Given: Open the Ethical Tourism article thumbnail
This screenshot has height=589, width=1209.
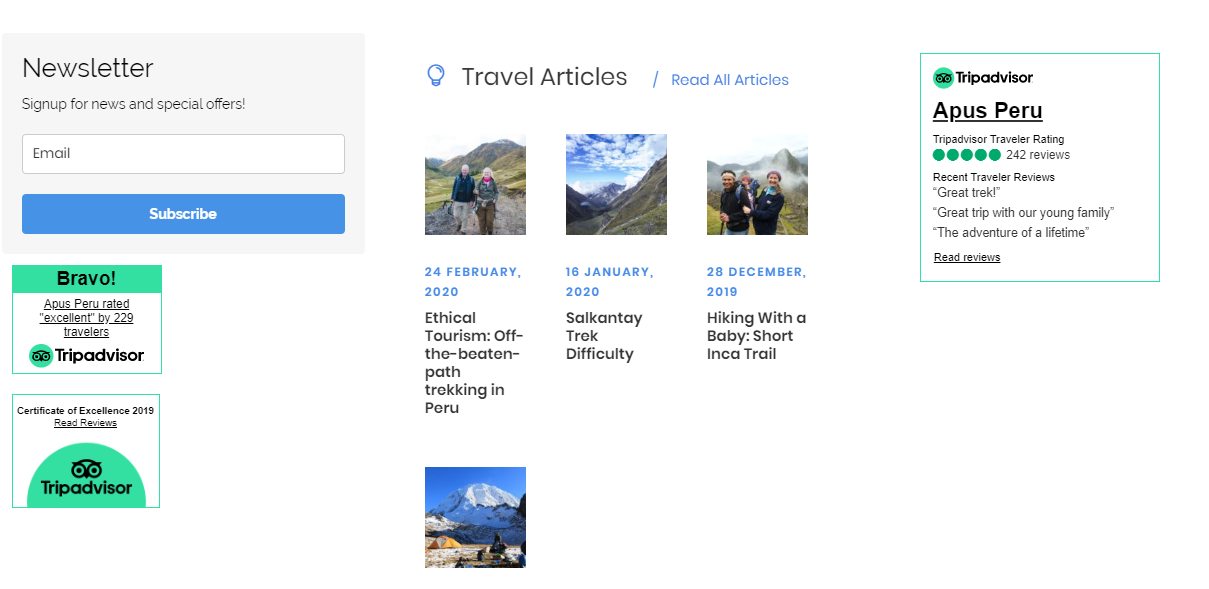Looking at the screenshot, I should [475, 185].
